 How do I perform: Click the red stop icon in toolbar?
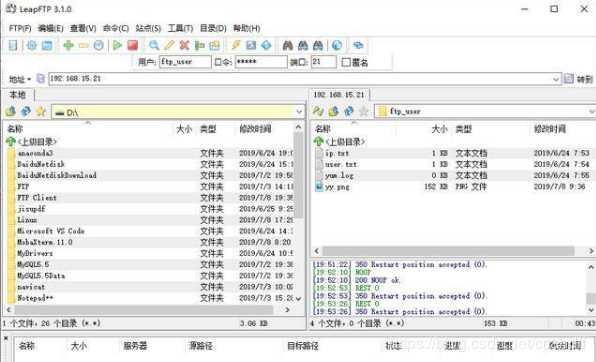click(133, 45)
